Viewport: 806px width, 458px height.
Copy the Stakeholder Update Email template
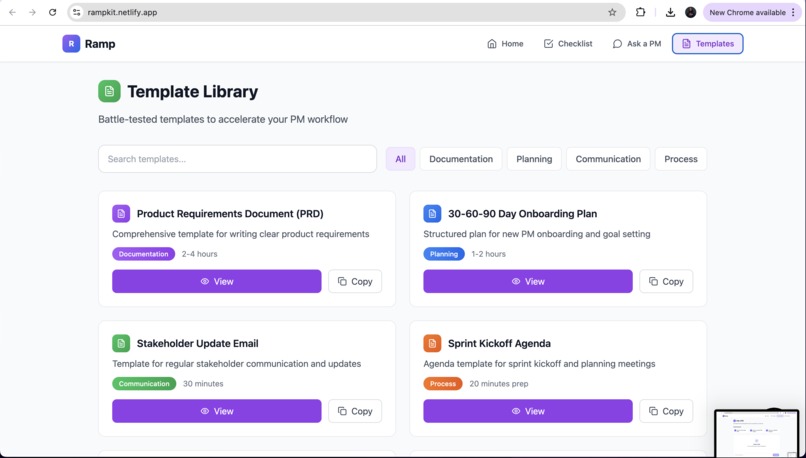pyautogui.click(x=355, y=411)
